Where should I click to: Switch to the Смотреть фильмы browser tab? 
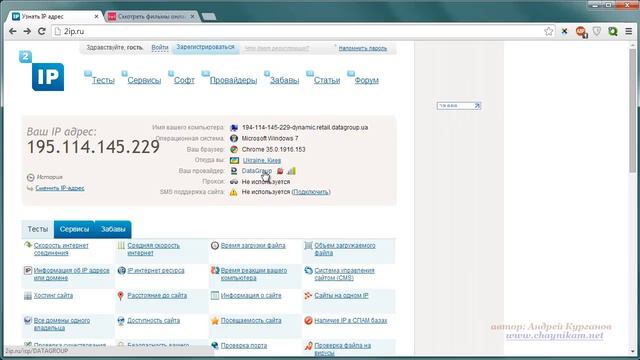pos(151,17)
